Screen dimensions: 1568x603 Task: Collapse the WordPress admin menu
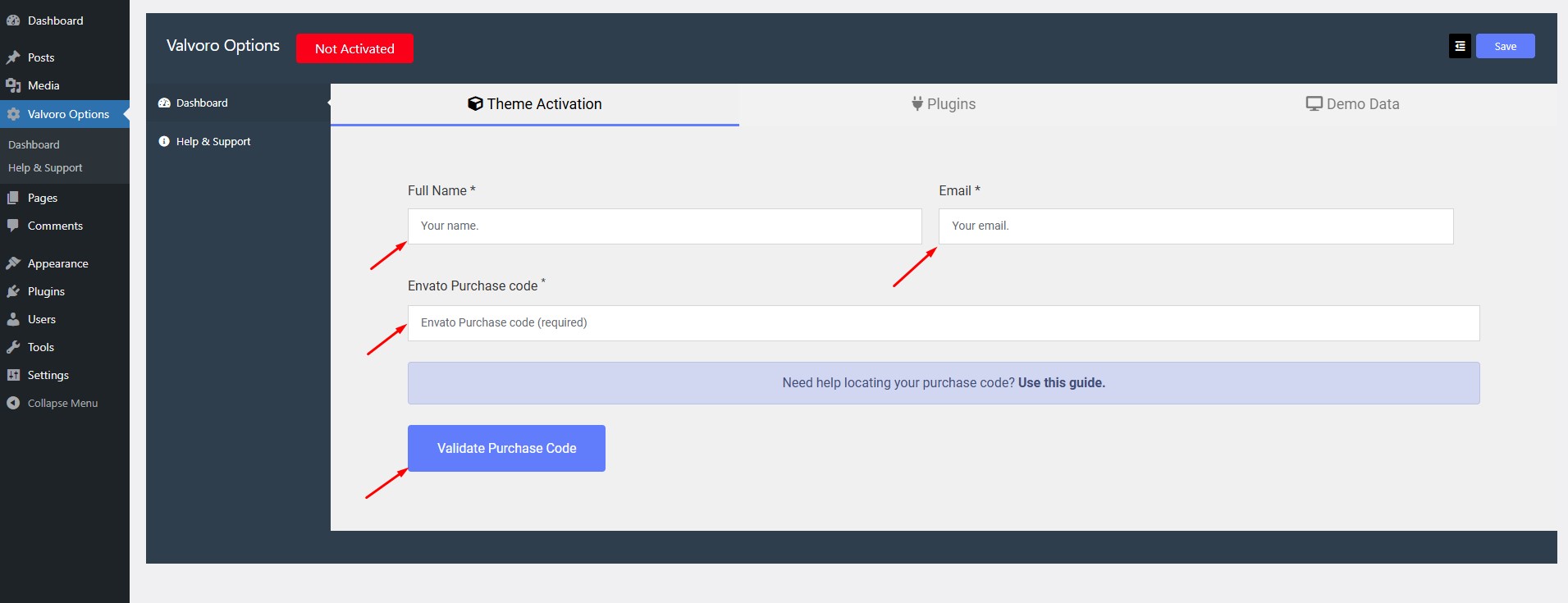coord(53,403)
